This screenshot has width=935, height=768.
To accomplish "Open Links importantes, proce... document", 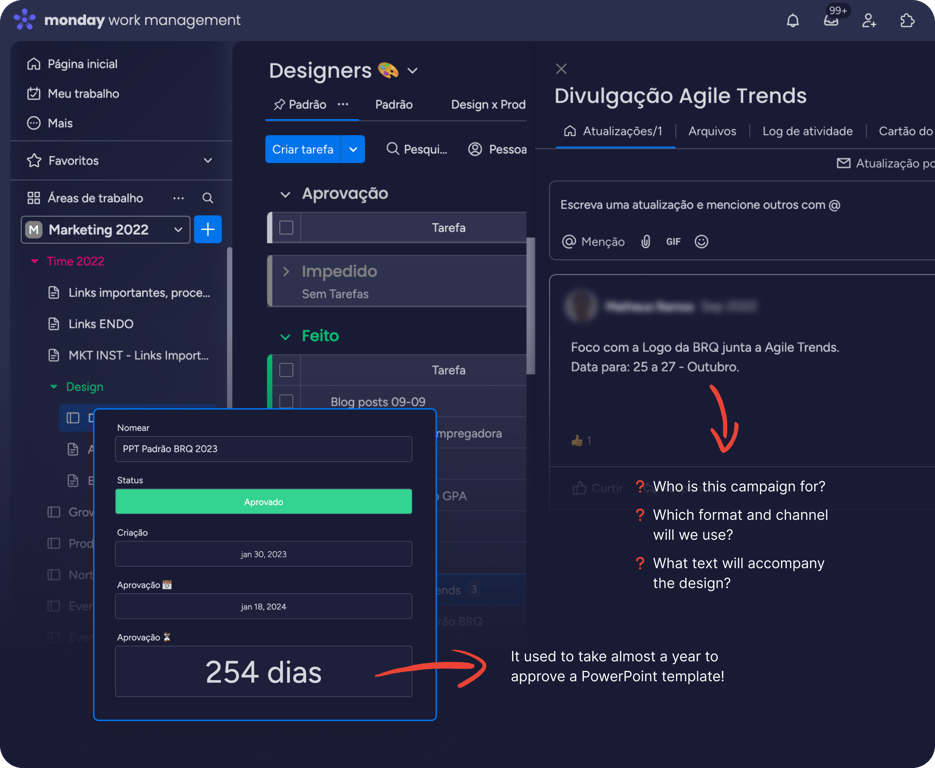I will point(129,293).
